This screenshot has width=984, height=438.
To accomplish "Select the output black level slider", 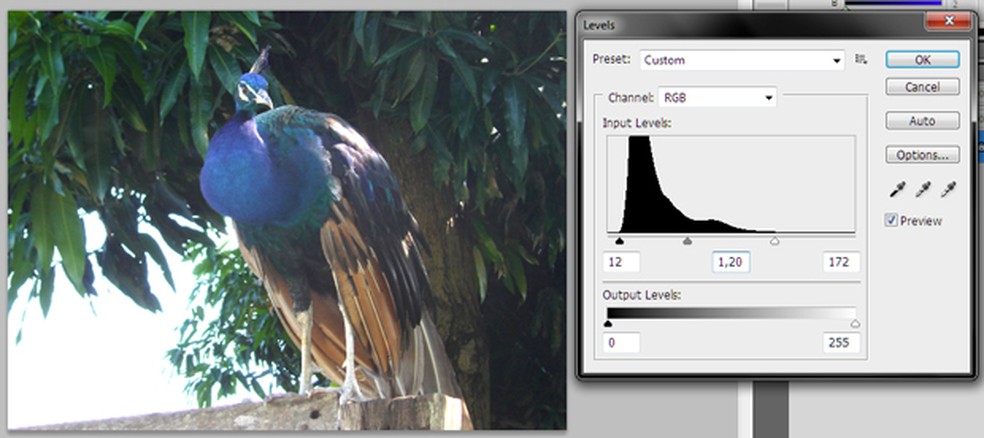I will point(607,324).
